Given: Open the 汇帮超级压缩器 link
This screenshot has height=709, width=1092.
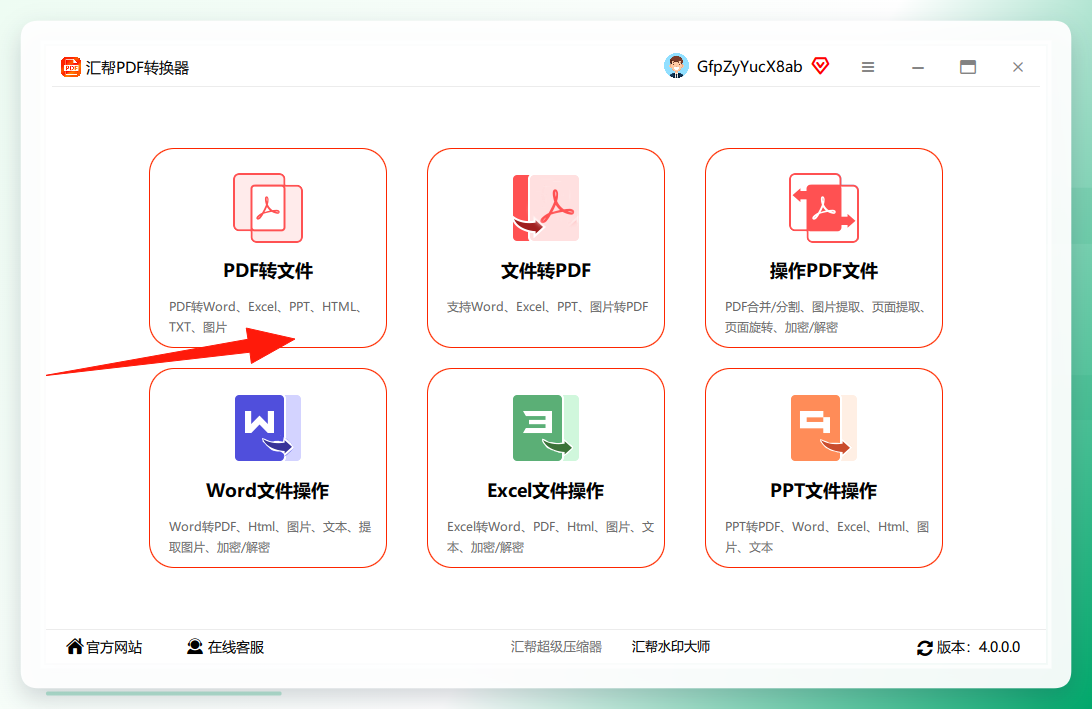Looking at the screenshot, I should pos(556,646).
